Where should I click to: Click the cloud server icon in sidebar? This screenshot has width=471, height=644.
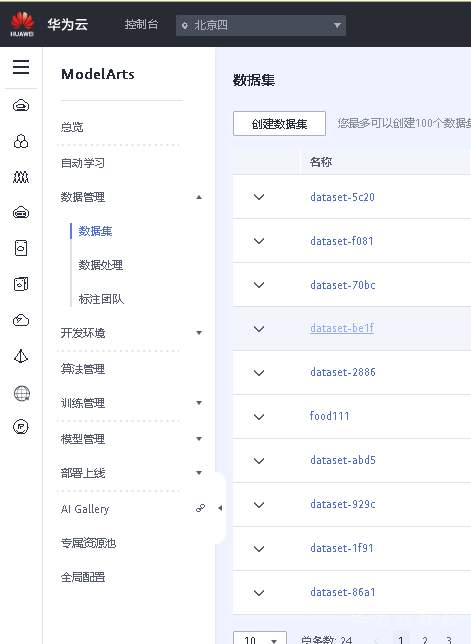21,106
